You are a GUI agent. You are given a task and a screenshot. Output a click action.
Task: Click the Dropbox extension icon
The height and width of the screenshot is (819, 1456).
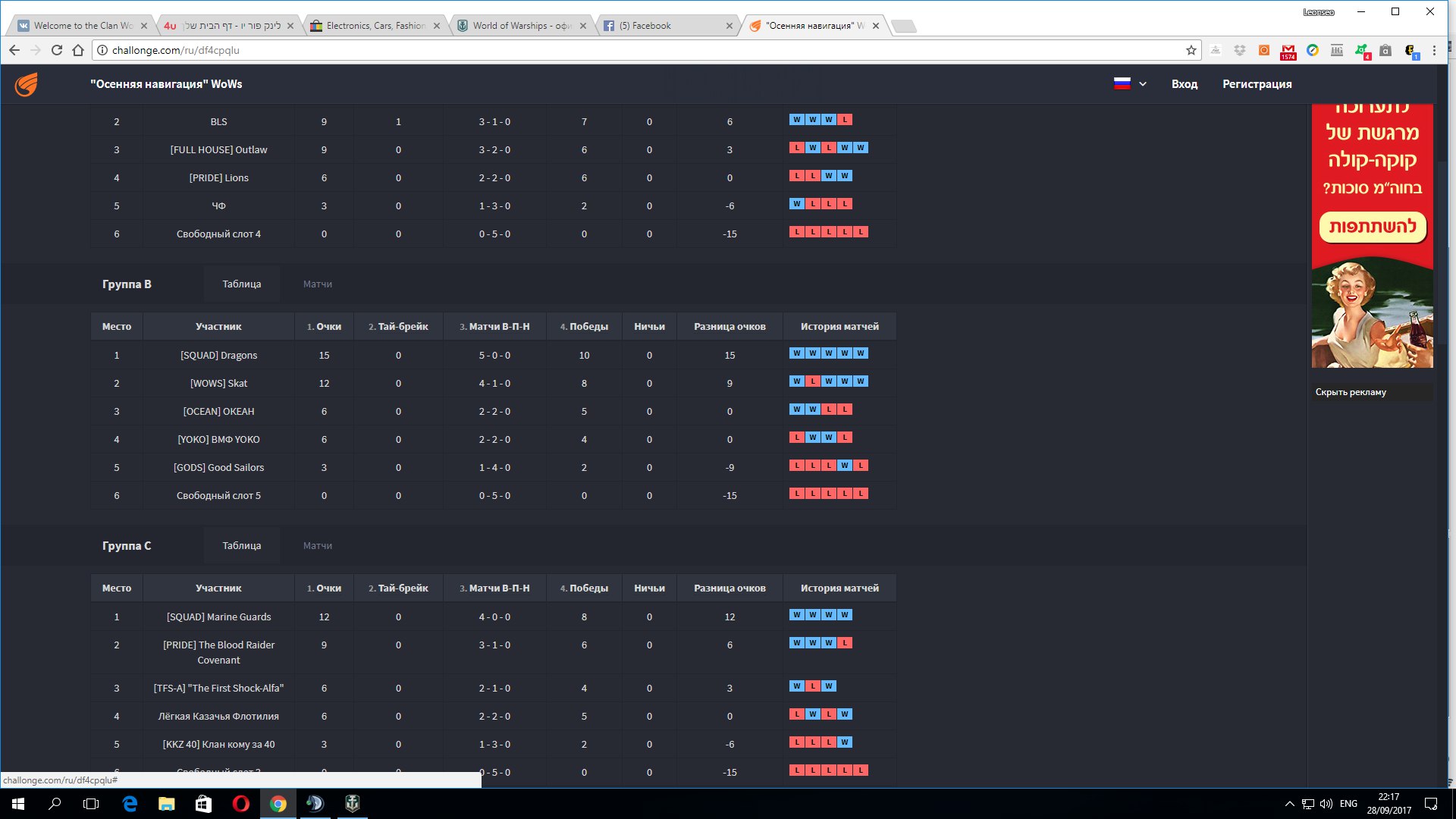1239,51
